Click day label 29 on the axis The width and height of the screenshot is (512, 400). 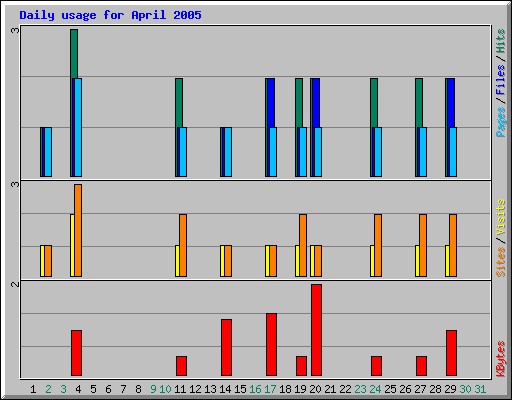tap(450, 389)
